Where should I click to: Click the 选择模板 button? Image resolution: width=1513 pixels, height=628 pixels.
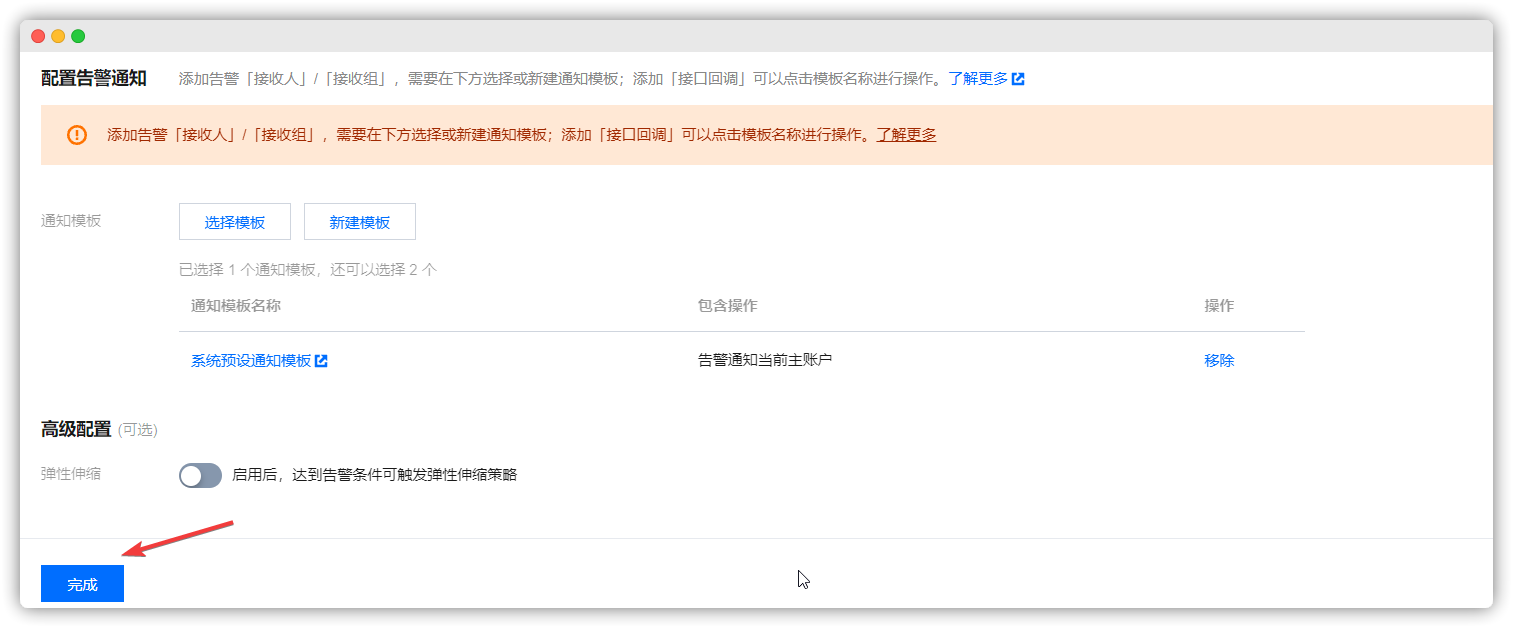[x=234, y=221]
